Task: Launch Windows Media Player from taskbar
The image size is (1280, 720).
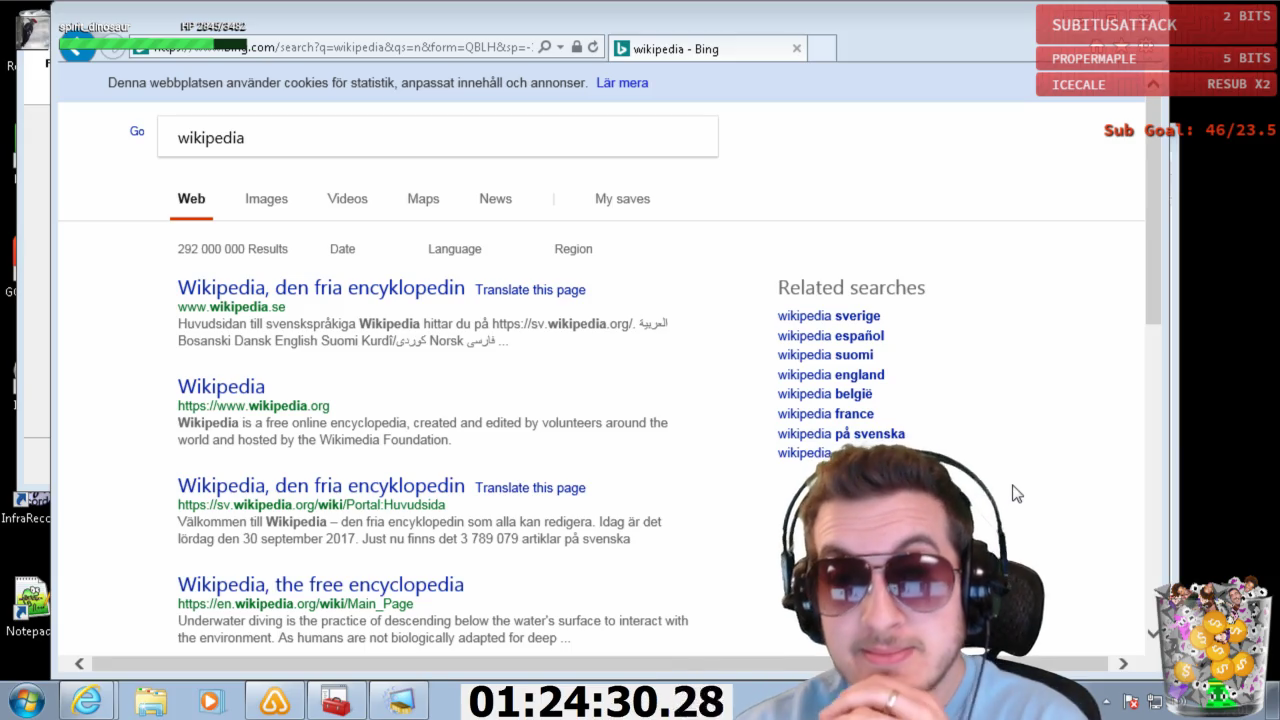Action: (211, 701)
